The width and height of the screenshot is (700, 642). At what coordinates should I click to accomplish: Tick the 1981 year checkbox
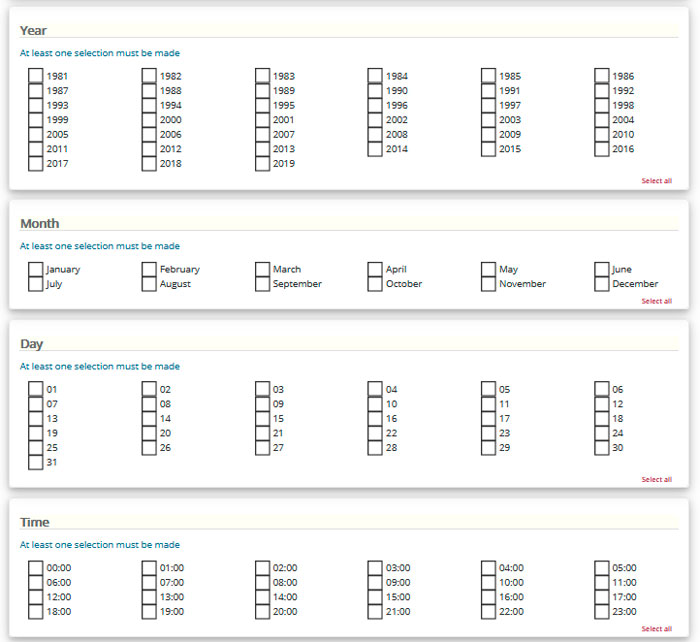pos(36,75)
